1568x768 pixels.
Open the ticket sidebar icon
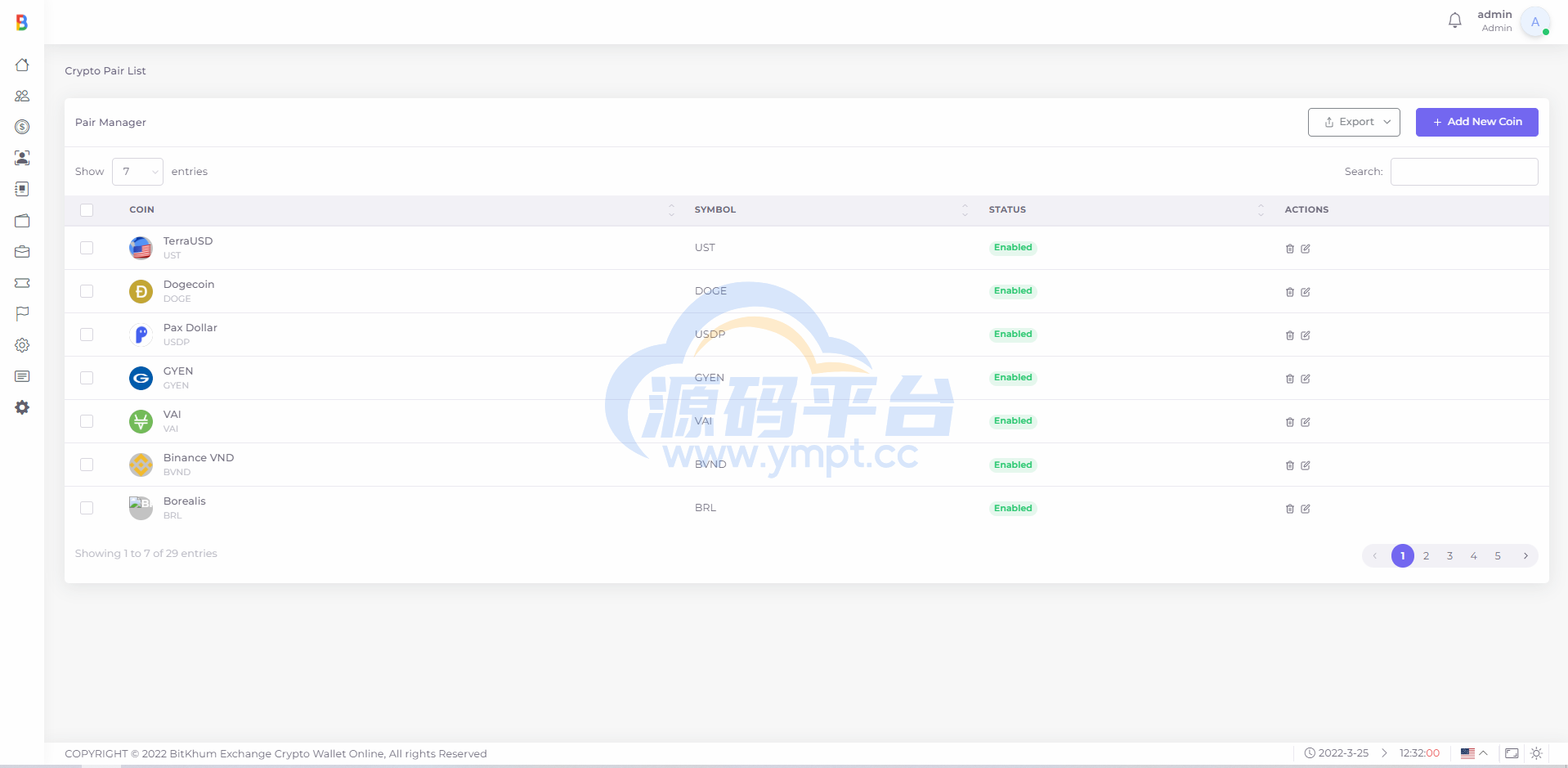click(22, 283)
